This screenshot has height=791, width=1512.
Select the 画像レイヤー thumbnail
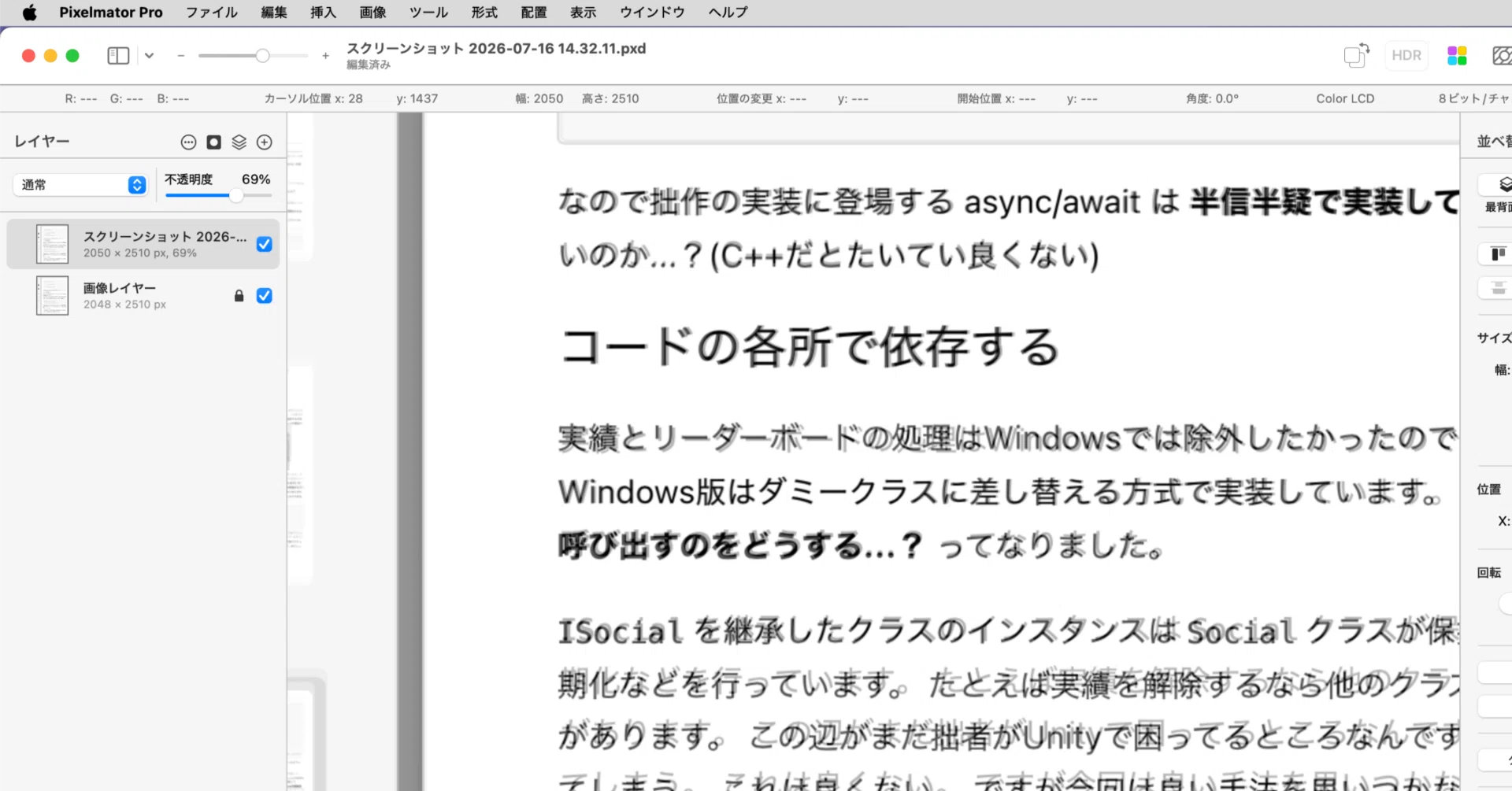(52, 295)
